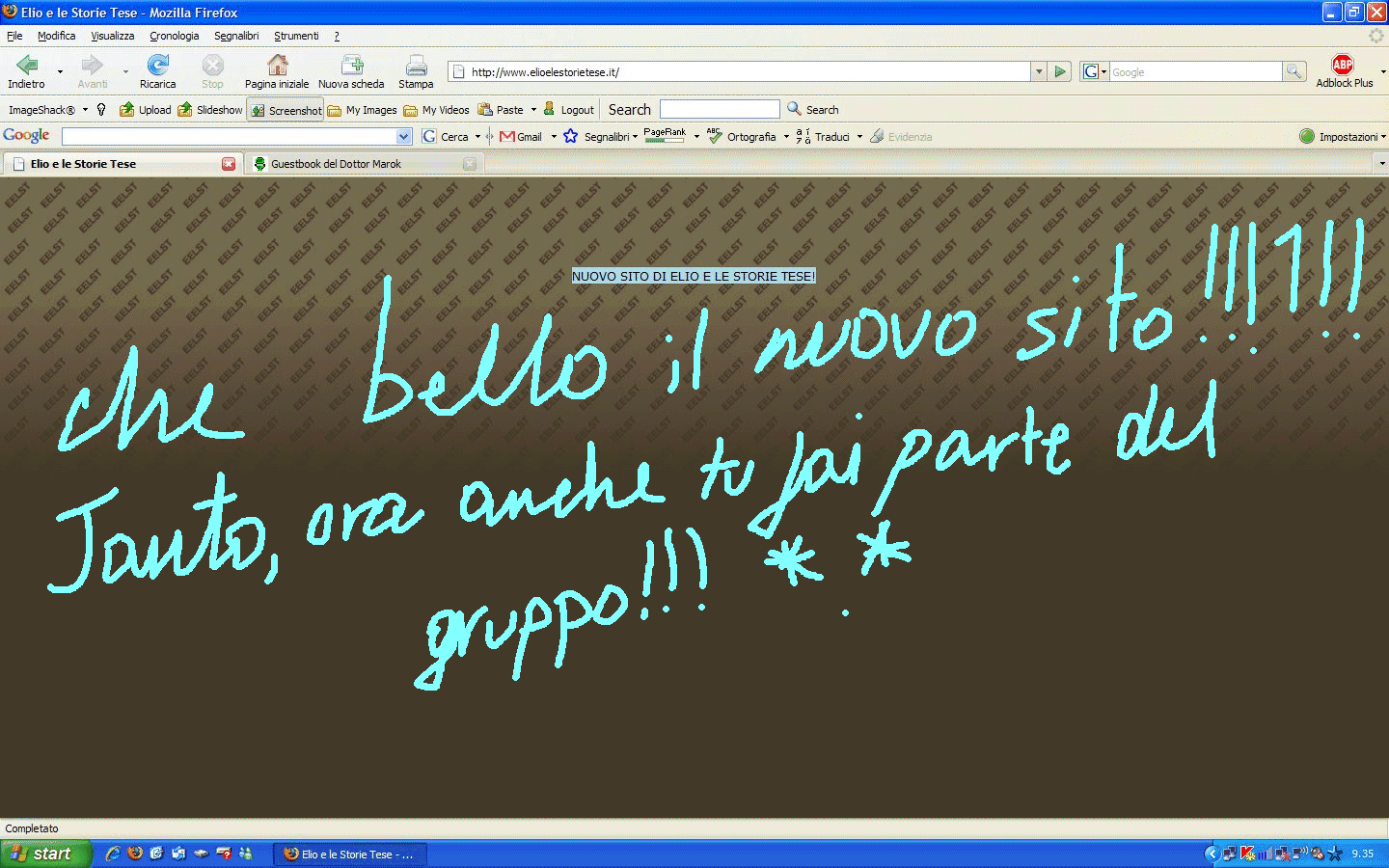Click ImageShack toolbar Search magnifier button
The width and height of the screenshot is (1389, 868).
tap(812, 110)
